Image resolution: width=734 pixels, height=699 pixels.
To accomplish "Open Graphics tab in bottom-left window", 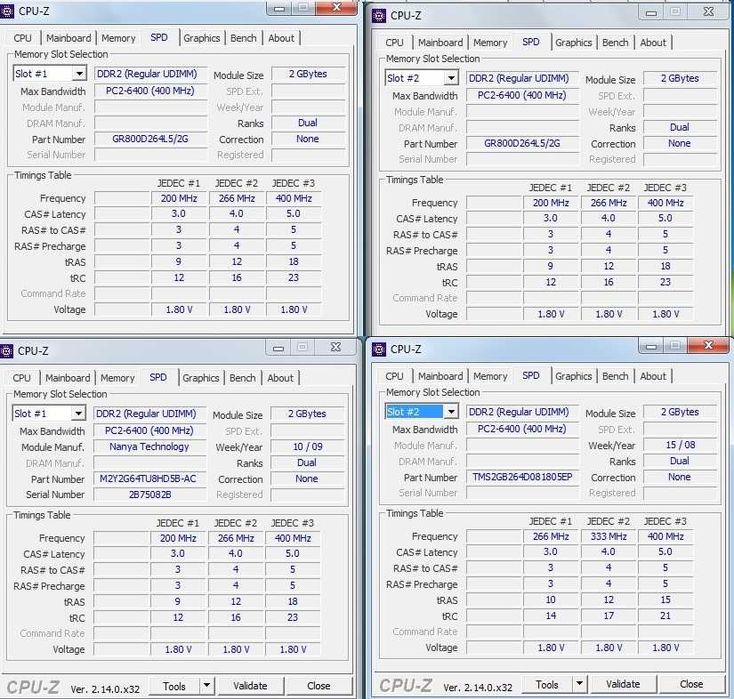I will coord(201,378).
